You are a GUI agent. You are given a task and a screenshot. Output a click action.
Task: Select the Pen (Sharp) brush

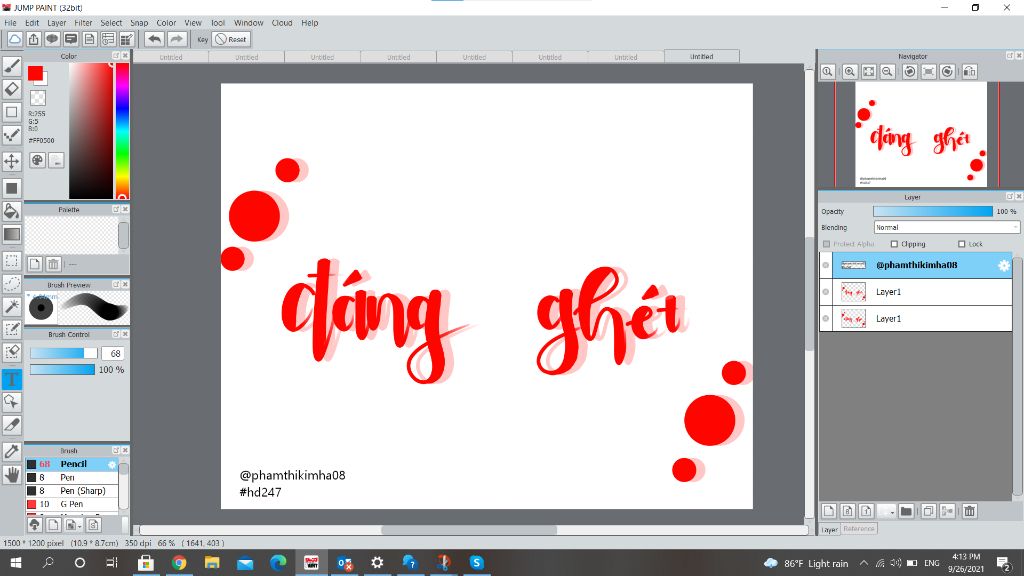[72, 491]
